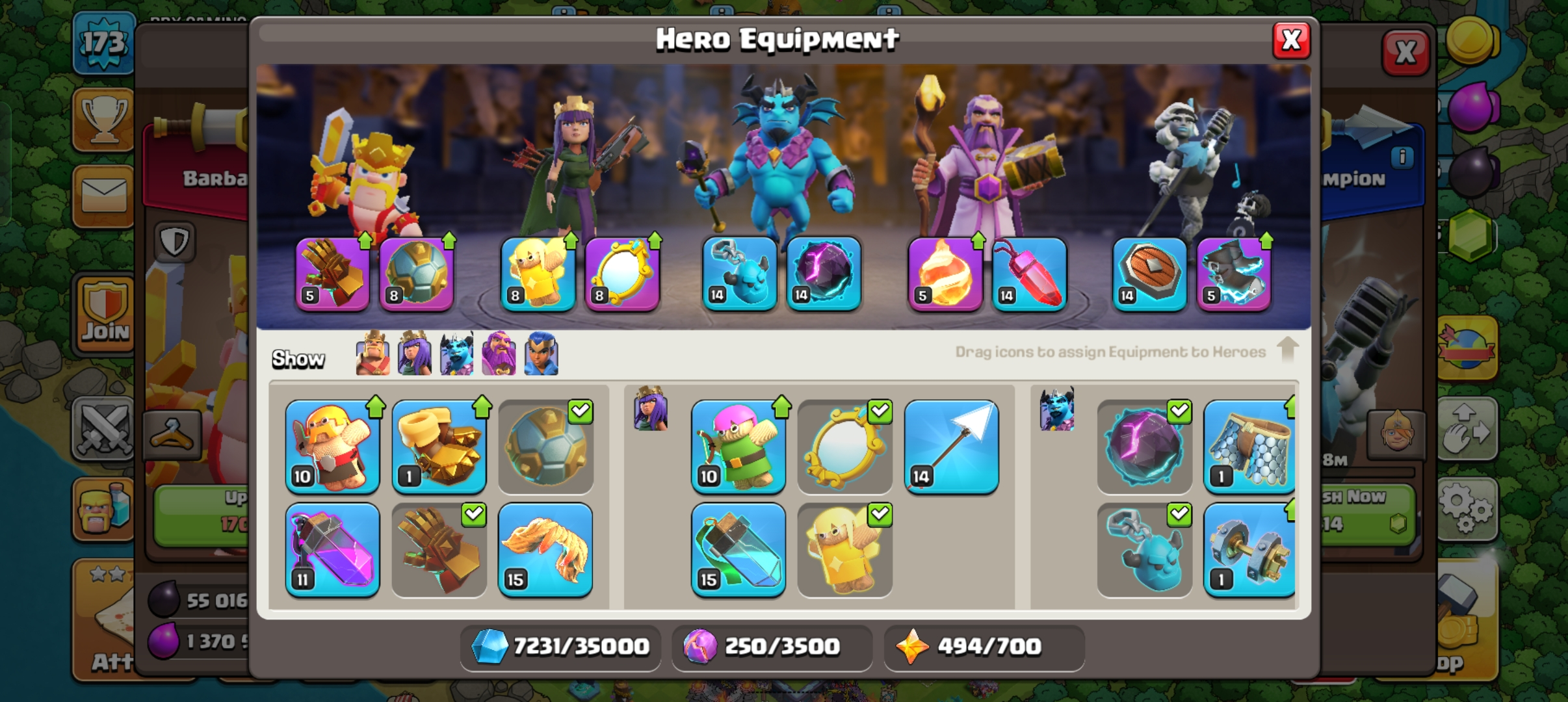Image resolution: width=1568 pixels, height=702 pixels.
Task: Select the level 14 Frozen Arrow equipment
Action: coord(951,447)
